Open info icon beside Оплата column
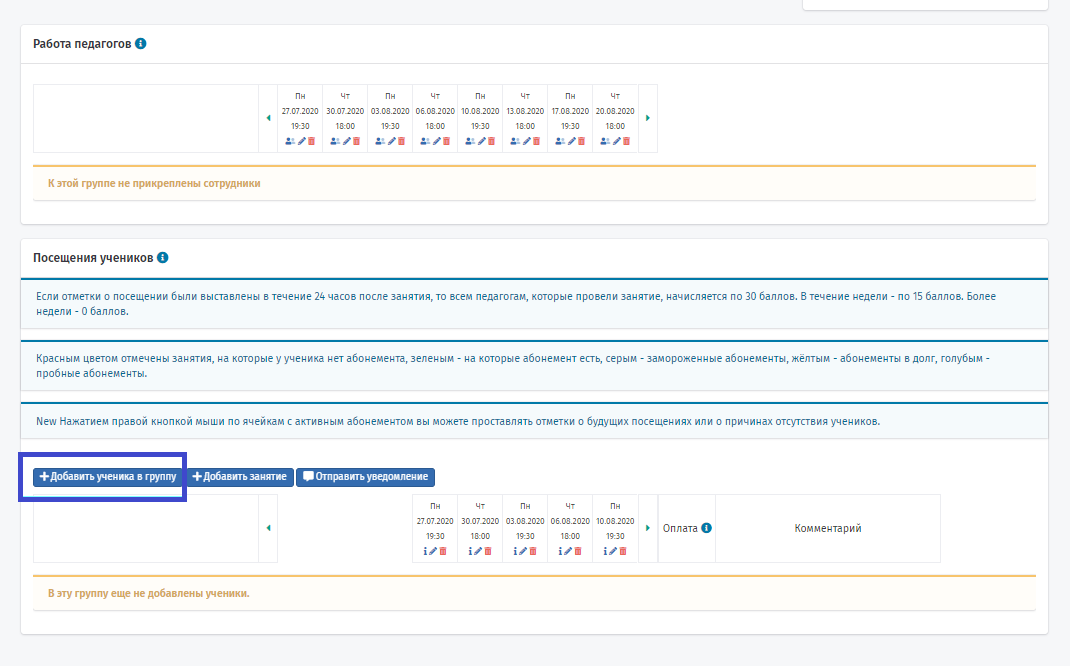This screenshot has height=666, width=1070. tap(706, 528)
